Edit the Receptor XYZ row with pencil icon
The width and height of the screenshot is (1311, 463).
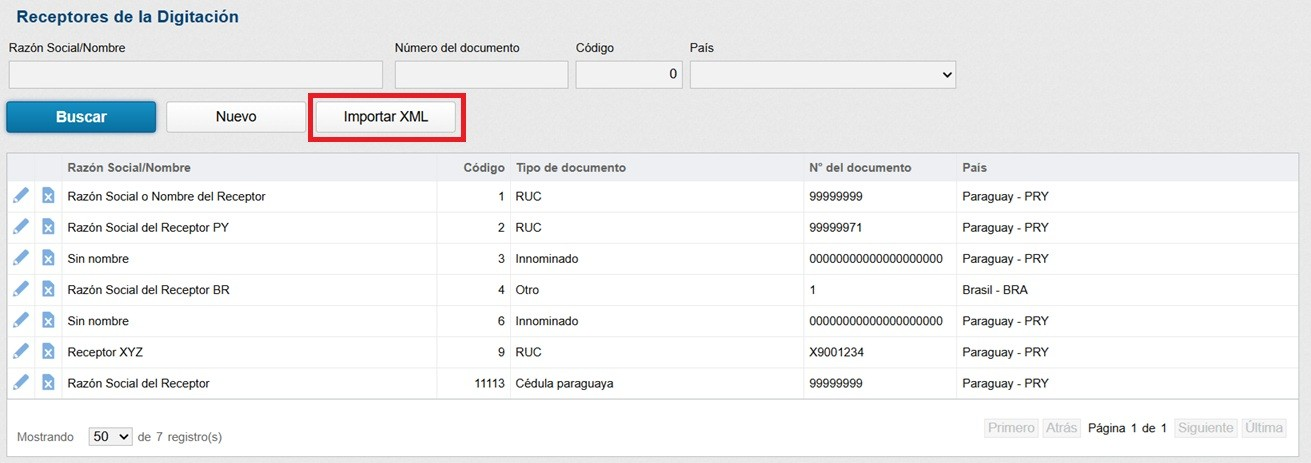pyautogui.click(x=21, y=351)
